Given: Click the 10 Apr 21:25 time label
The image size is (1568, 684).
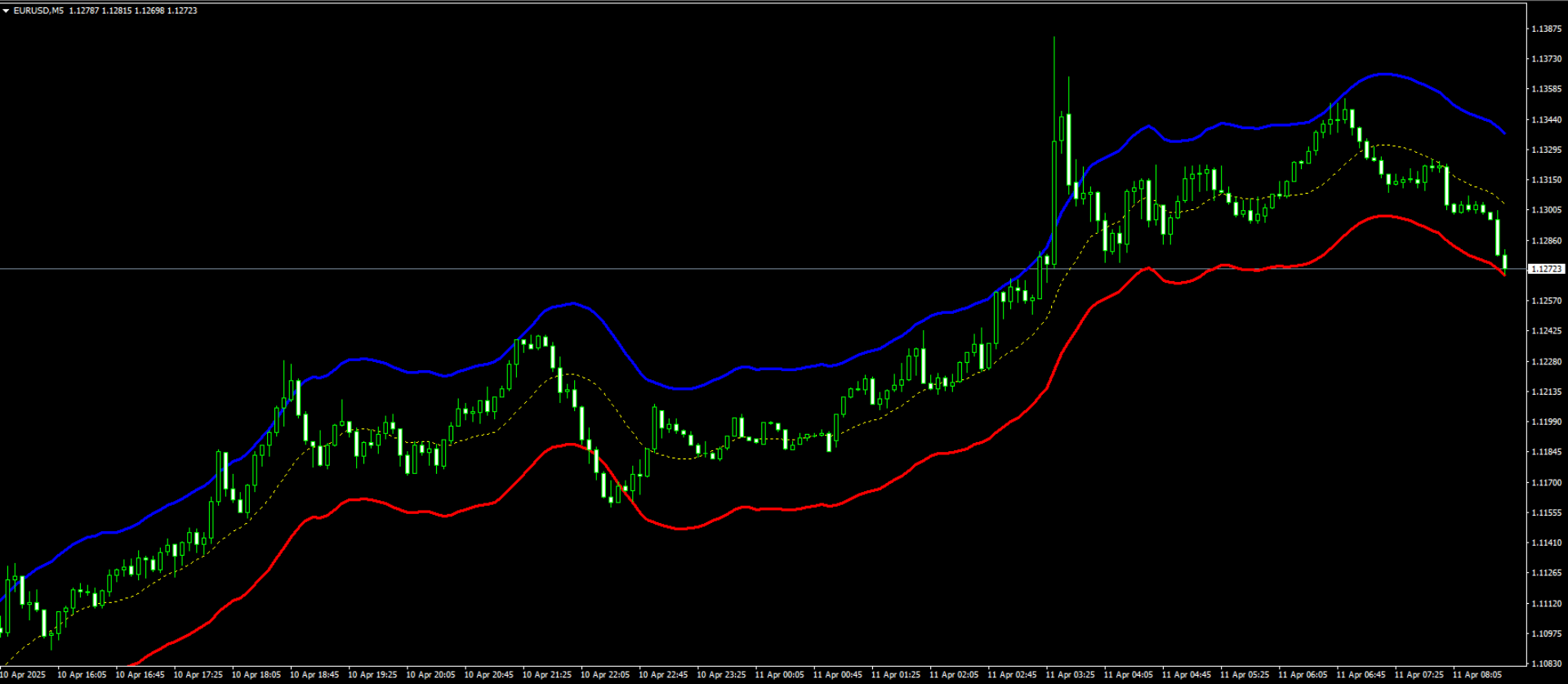Looking at the screenshot, I should tap(546, 675).
